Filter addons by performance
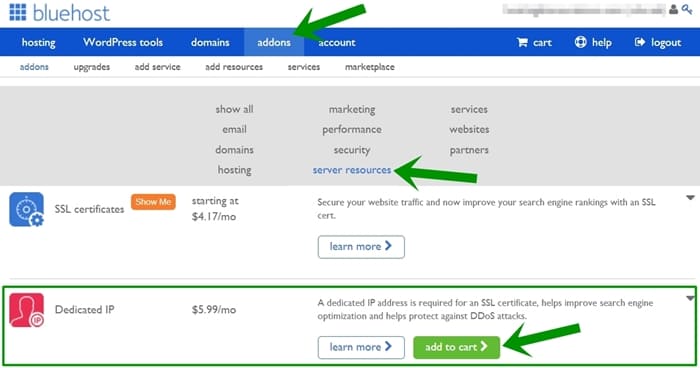This screenshot has height=368, width=700. 352,130
